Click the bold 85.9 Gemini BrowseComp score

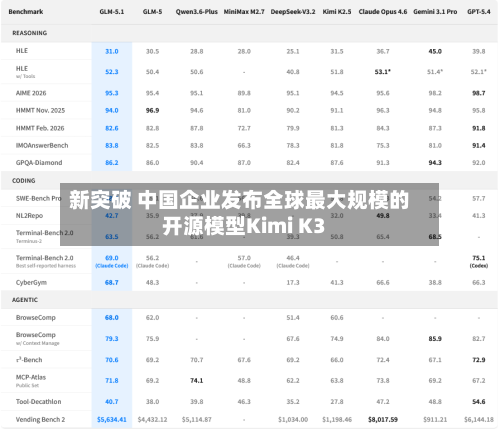pyautogui.click(x=435, y=339)
